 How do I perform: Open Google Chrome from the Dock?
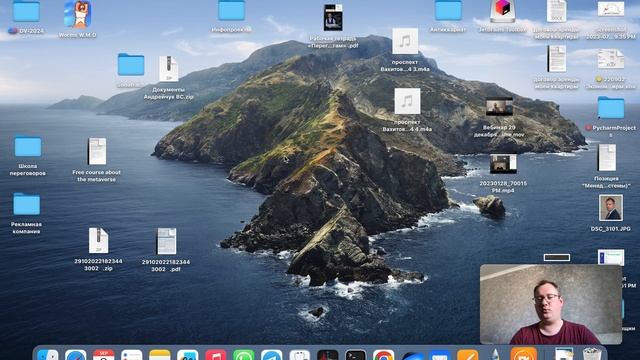[x=383, y=355]
